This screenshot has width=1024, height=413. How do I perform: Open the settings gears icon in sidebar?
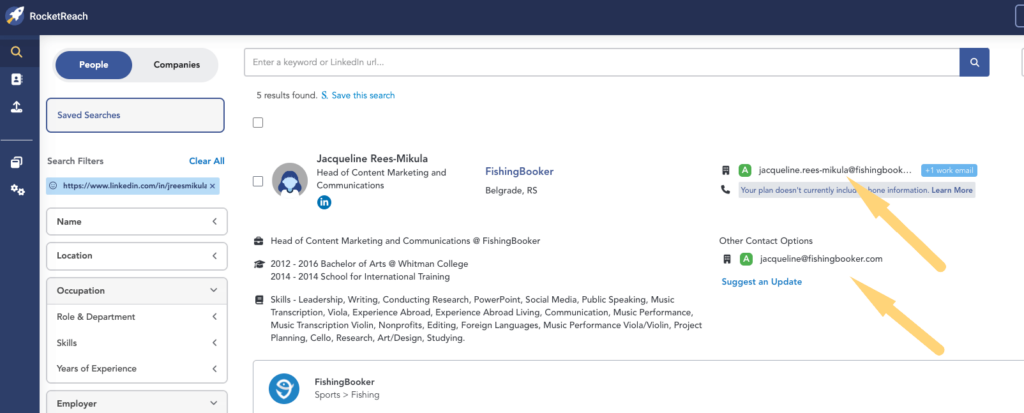click(x=17, y=190)
